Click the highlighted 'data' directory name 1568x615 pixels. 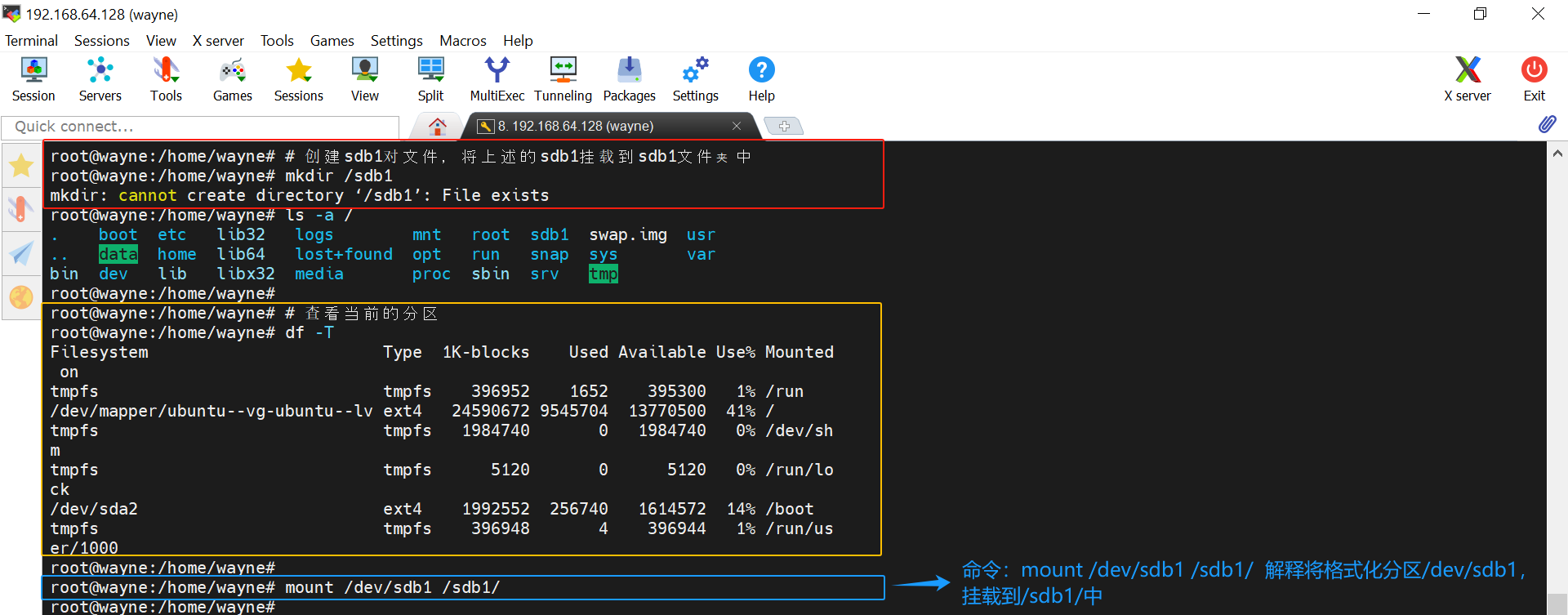pyautogui.click(x=118, y=254)
